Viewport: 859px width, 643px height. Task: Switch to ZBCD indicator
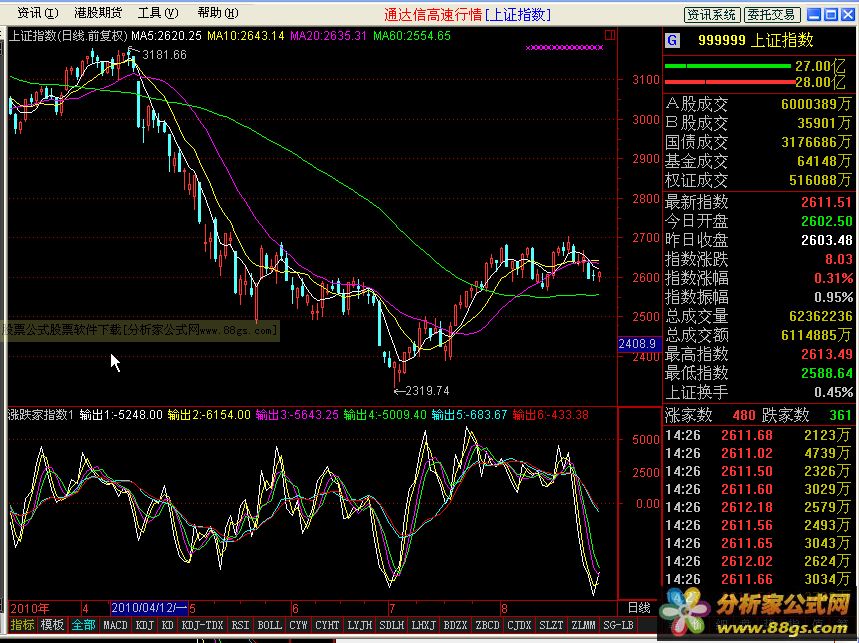(487, 624)
